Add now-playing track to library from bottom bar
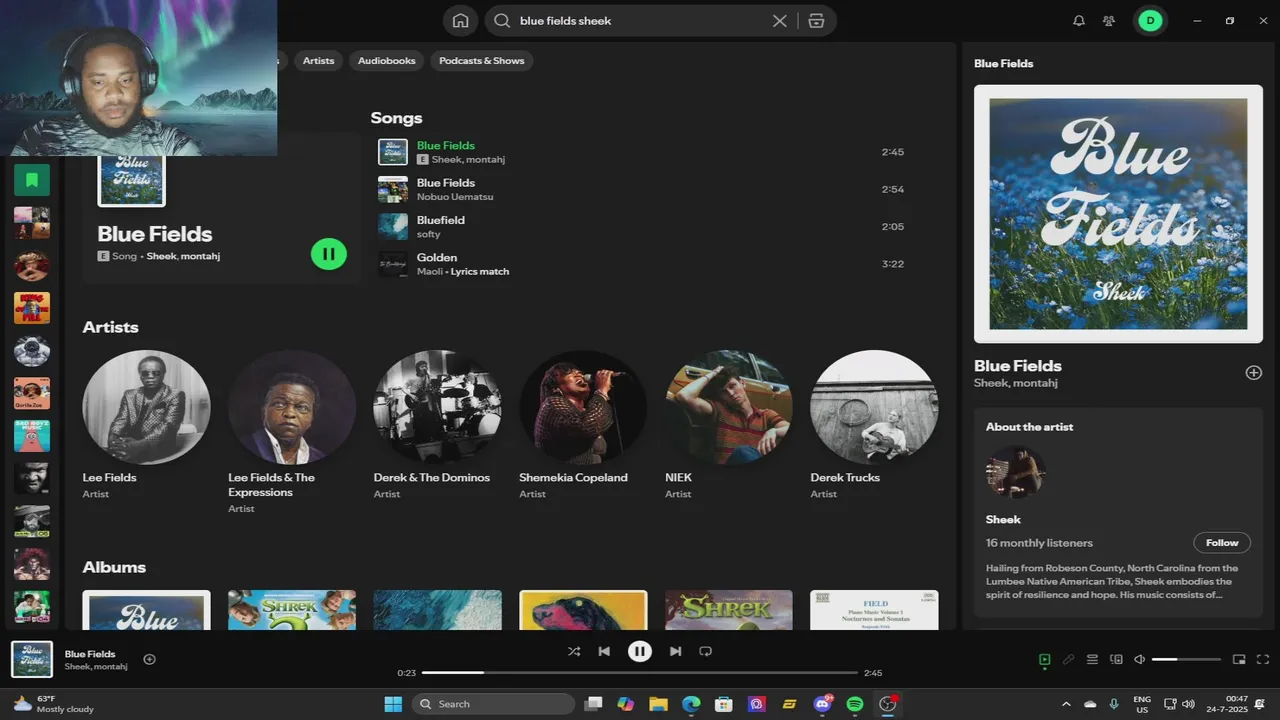Viewport: 1280px width, 720px height. tap(149, 659)
